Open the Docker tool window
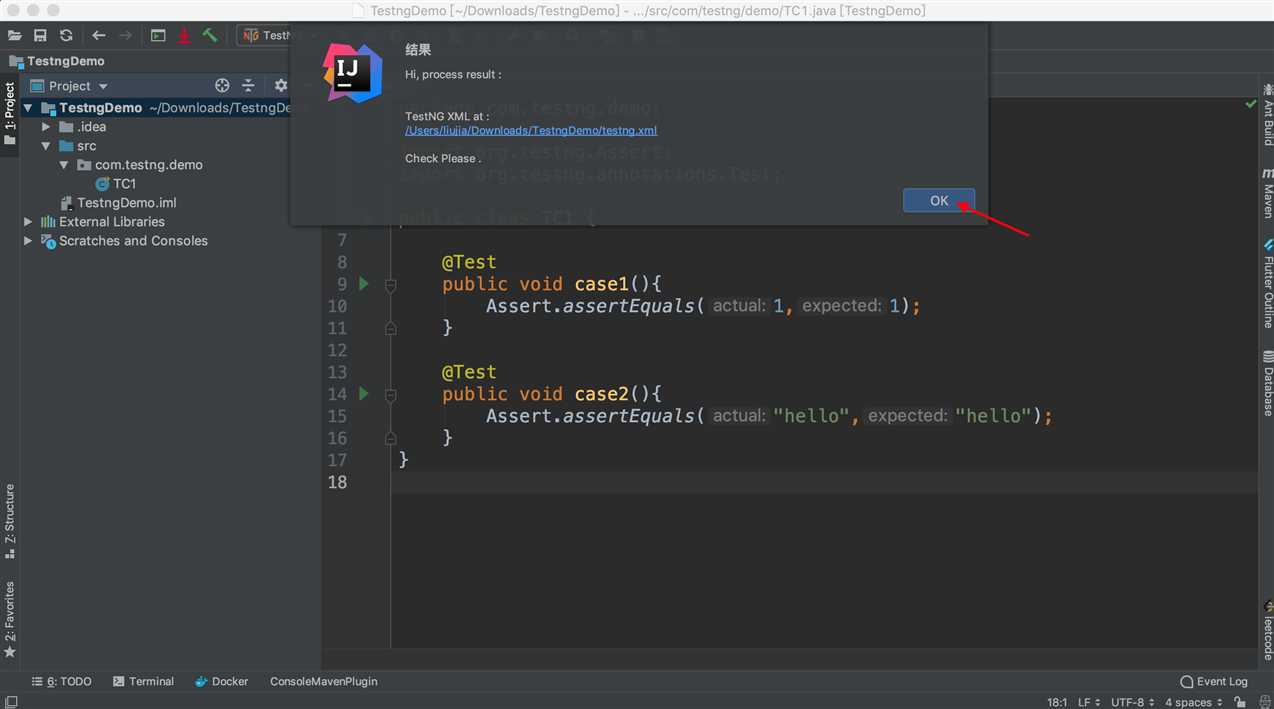The image size is (1274, 709). 221,681
